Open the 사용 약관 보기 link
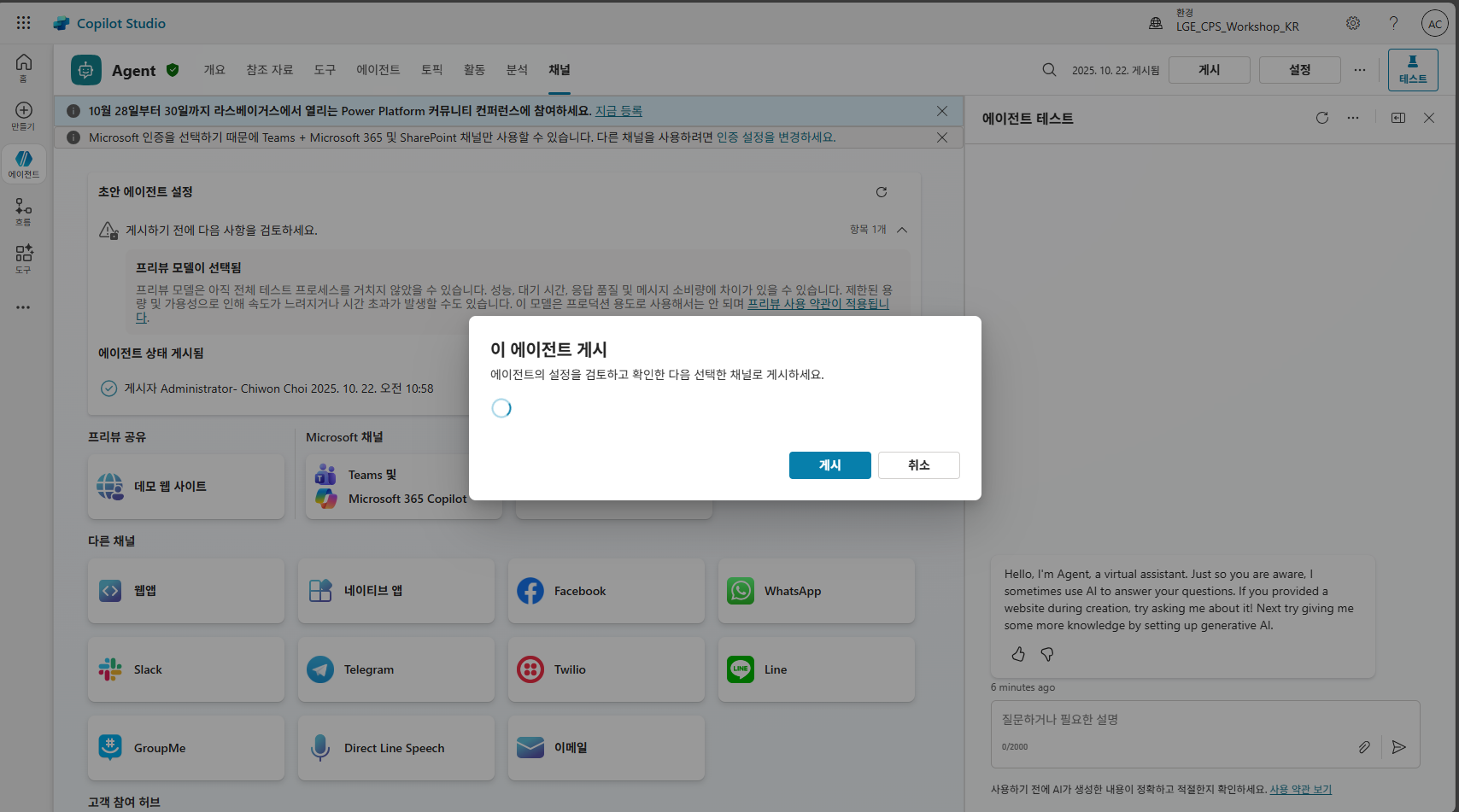The width and height of the screenshot is (1459, 812). (x=1301, y=790)
